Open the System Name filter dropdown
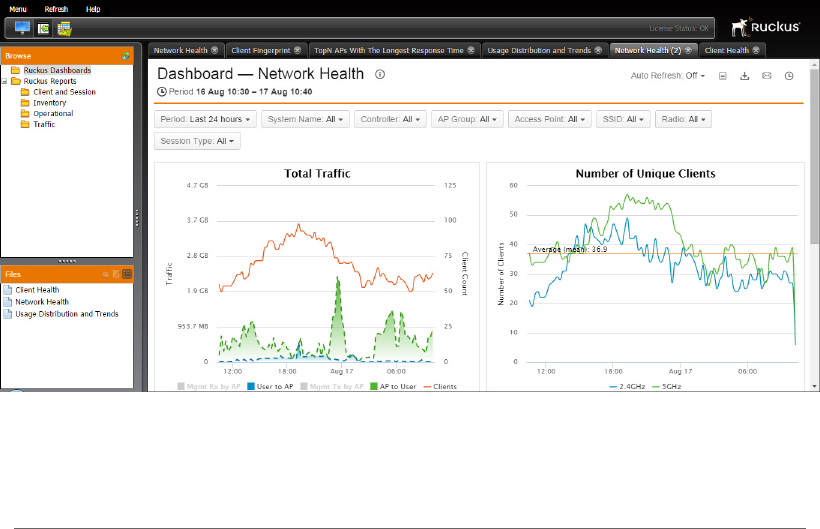The width and height of the screenshot is (820, 529). click(x=305, y=119)
